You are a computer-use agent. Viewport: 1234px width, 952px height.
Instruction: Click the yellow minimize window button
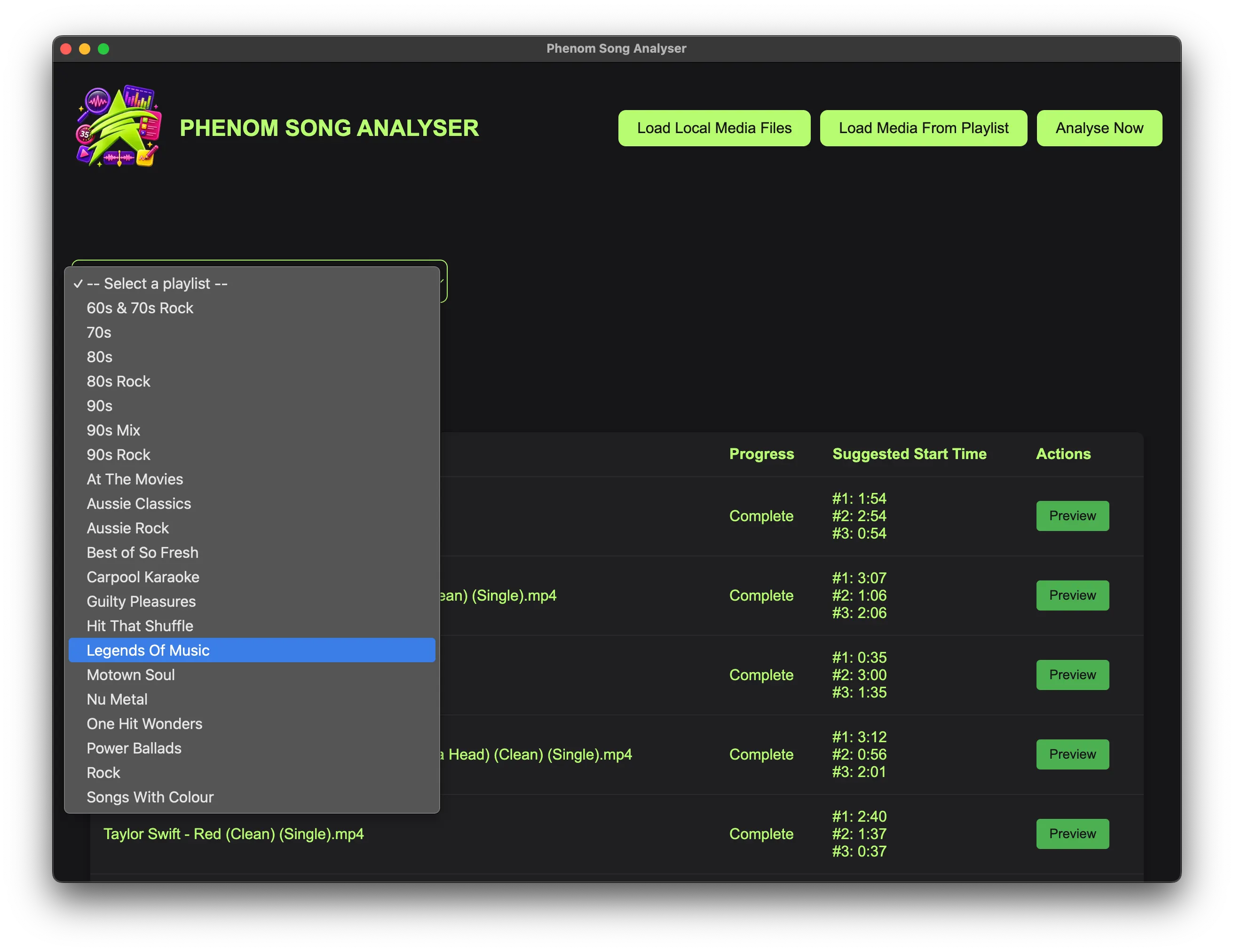[x=85, y=49]
